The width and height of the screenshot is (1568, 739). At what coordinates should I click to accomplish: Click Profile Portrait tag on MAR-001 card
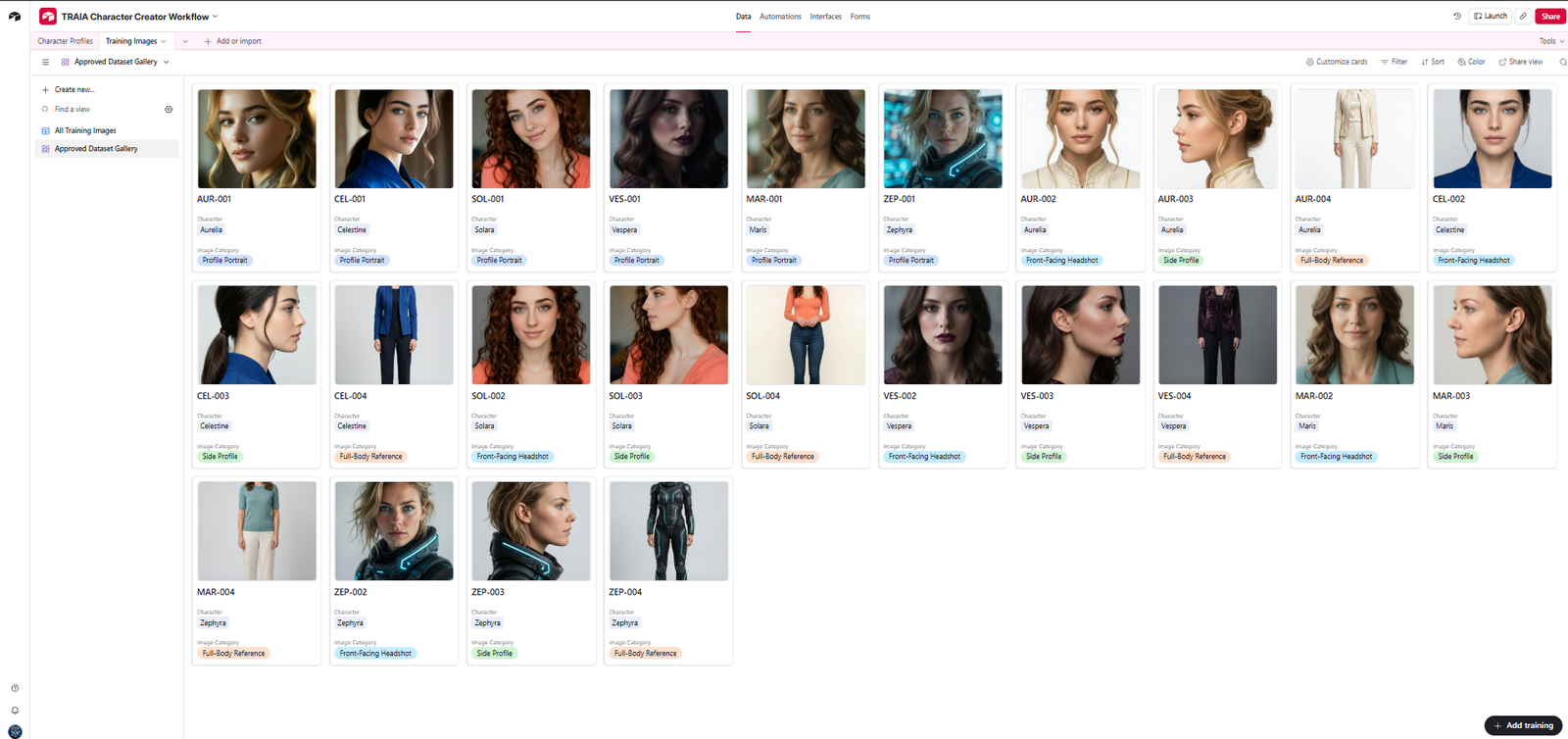point(774,261)
